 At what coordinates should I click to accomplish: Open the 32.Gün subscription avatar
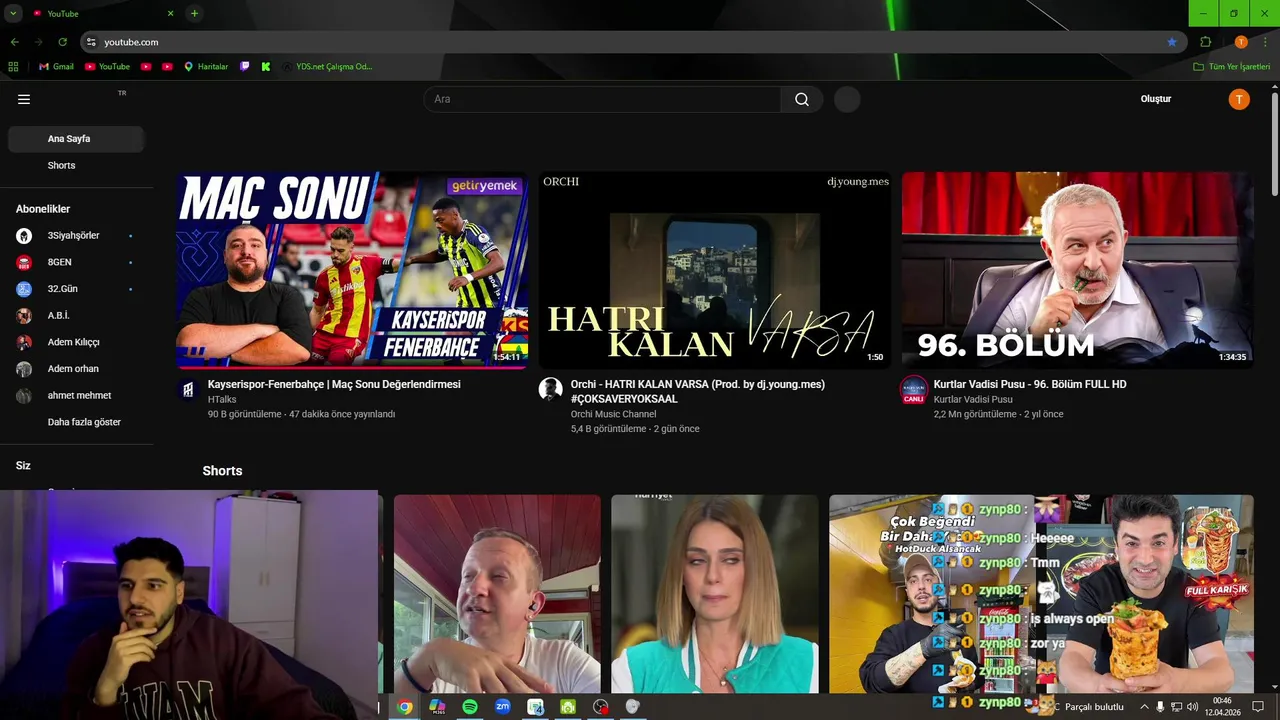(24, 289)
